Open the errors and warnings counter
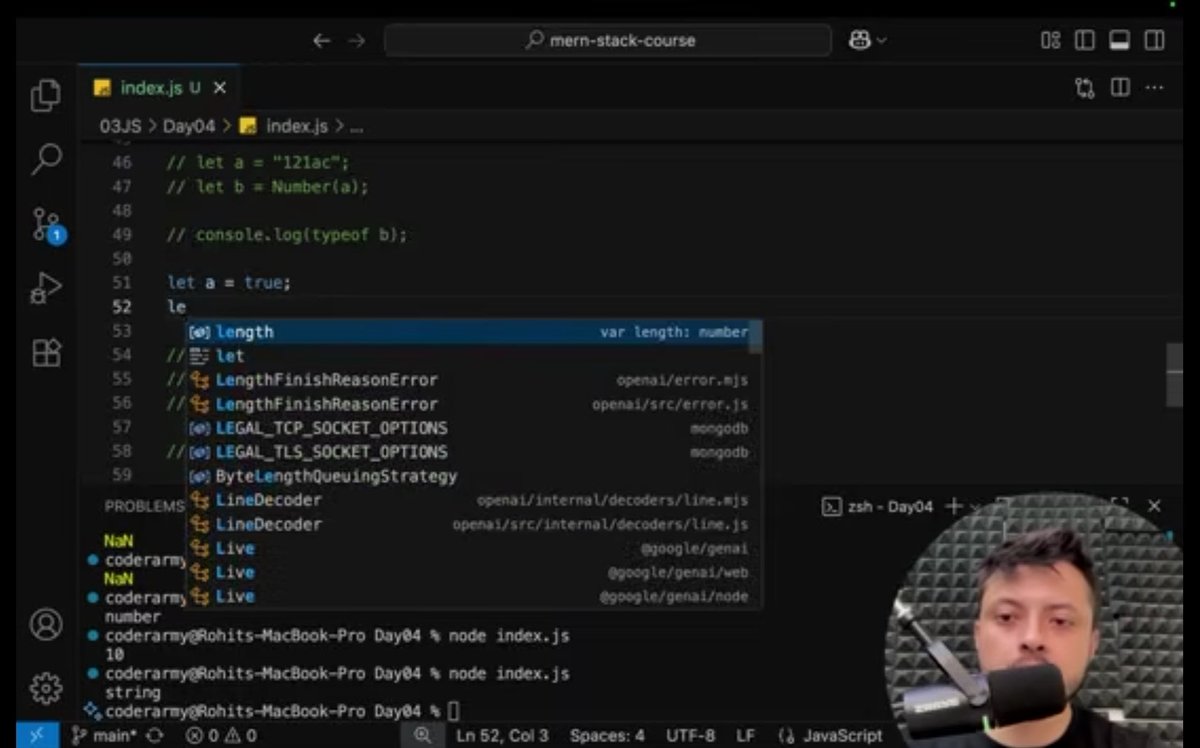1200x748 pixels. coord(220,735)
